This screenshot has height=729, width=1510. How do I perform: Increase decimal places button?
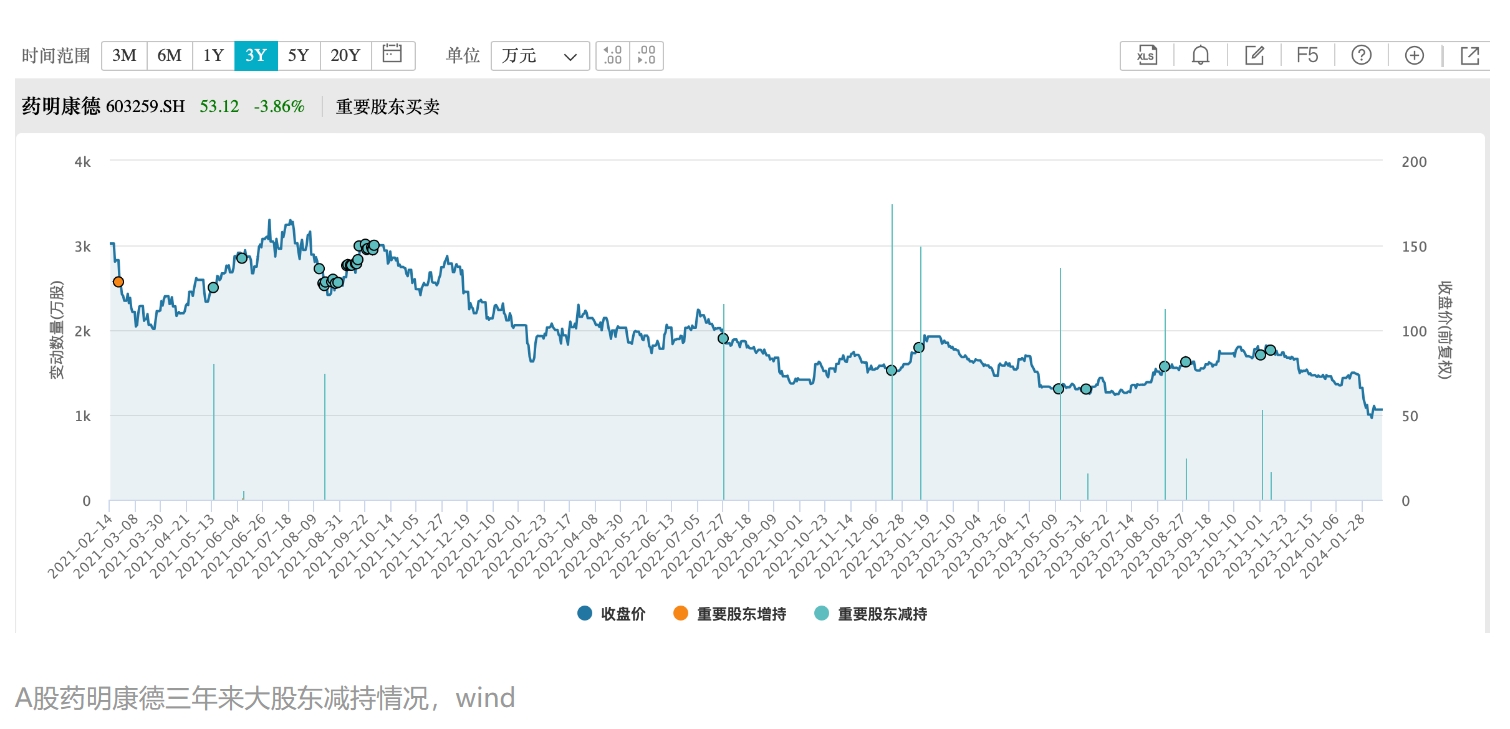(613, 56)
